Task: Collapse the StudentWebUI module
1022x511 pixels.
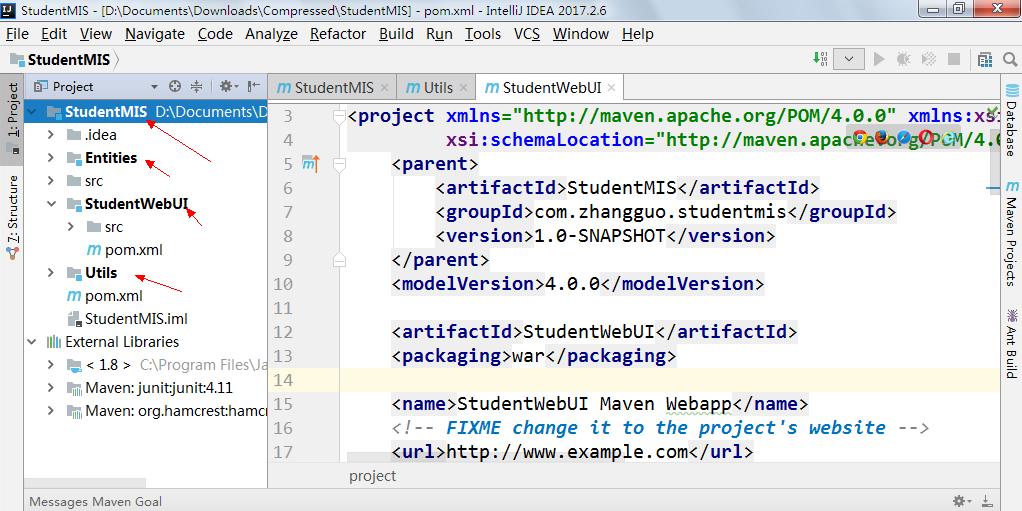Action: pyautogui.click(x=51, y=203)
